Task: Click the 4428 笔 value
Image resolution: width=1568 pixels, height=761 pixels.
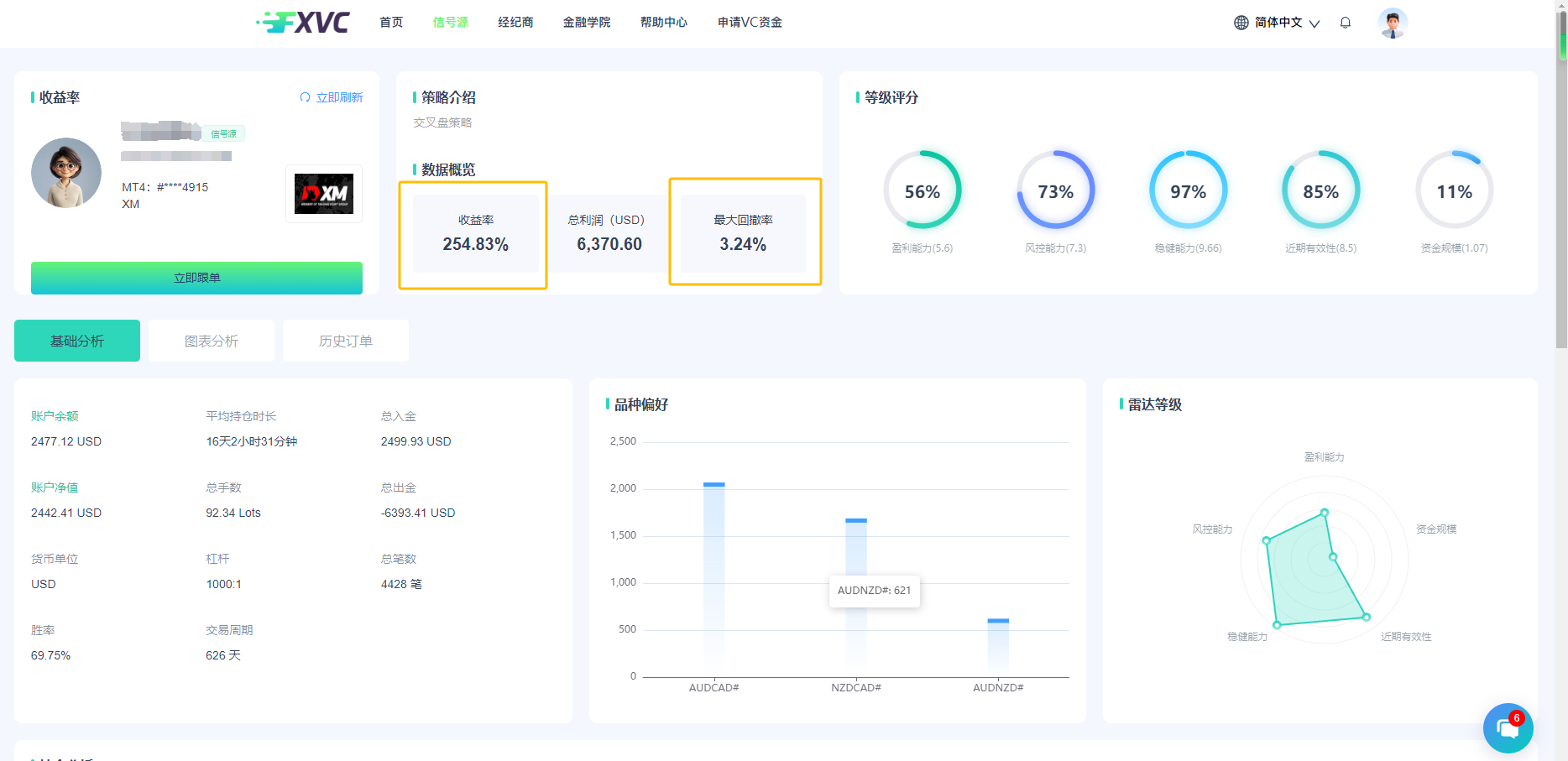Action: click(401, 584)
